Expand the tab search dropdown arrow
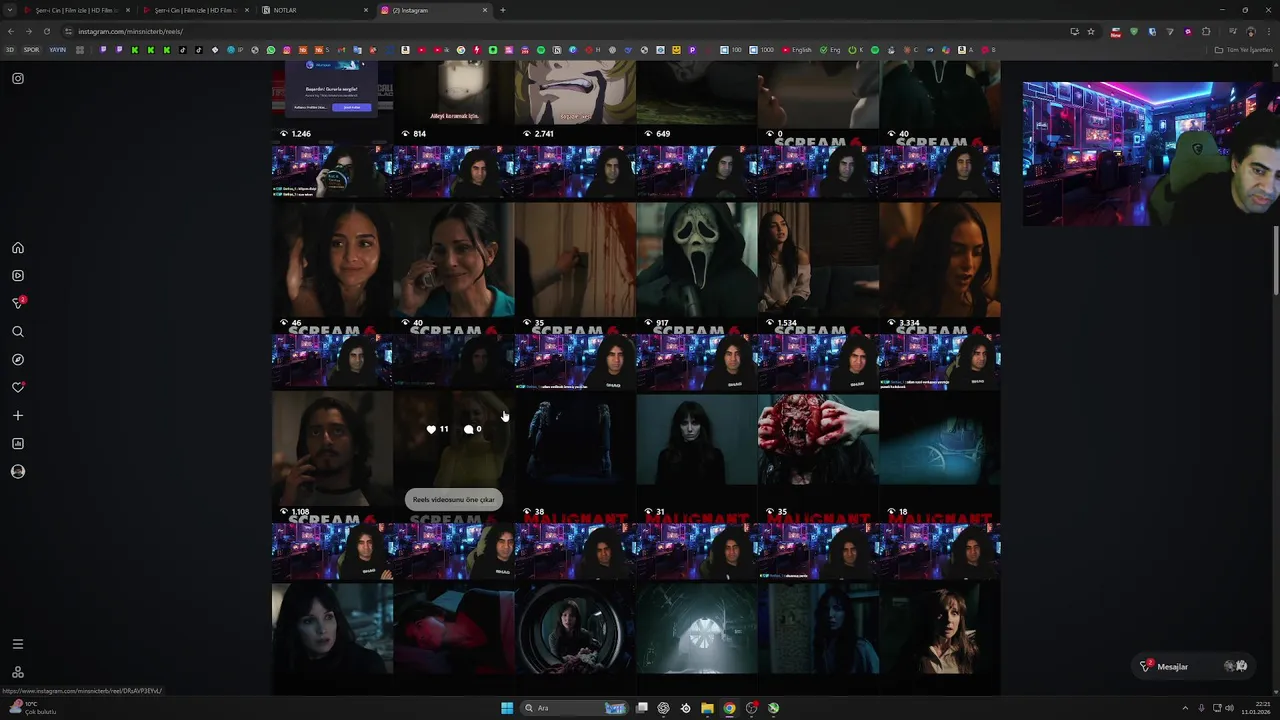 [x=10, y=10]
